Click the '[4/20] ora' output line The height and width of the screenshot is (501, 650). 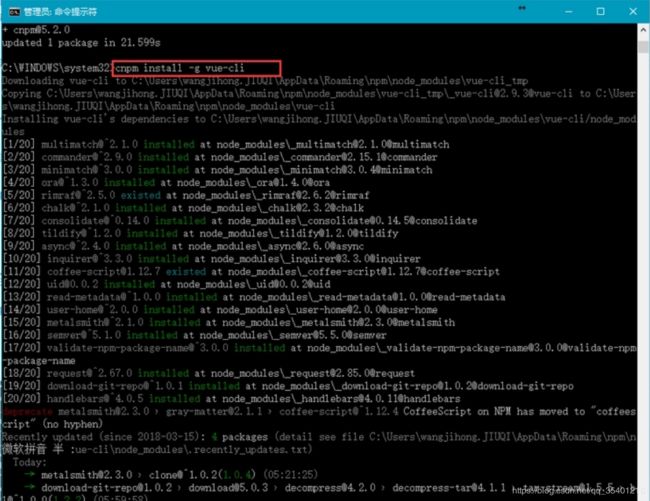click(x=166, y=183)
